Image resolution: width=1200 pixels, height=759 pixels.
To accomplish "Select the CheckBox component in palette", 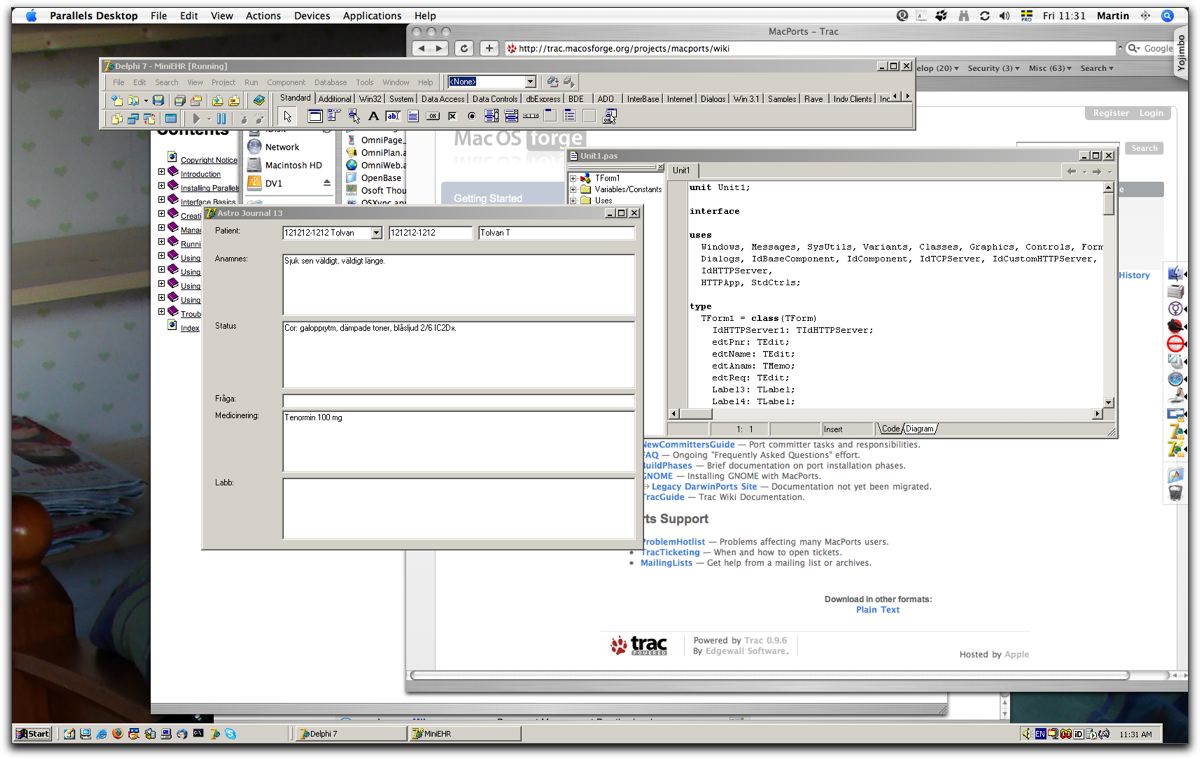I will coord(452,117).
